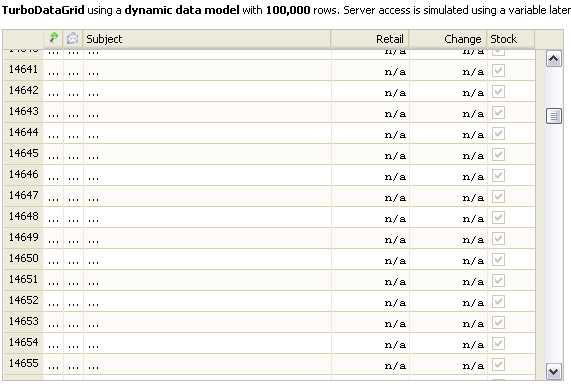Toggle Stock checkbox in row 14645
The height and width of the screenshot is (386, 571).
tap(498, 154)
